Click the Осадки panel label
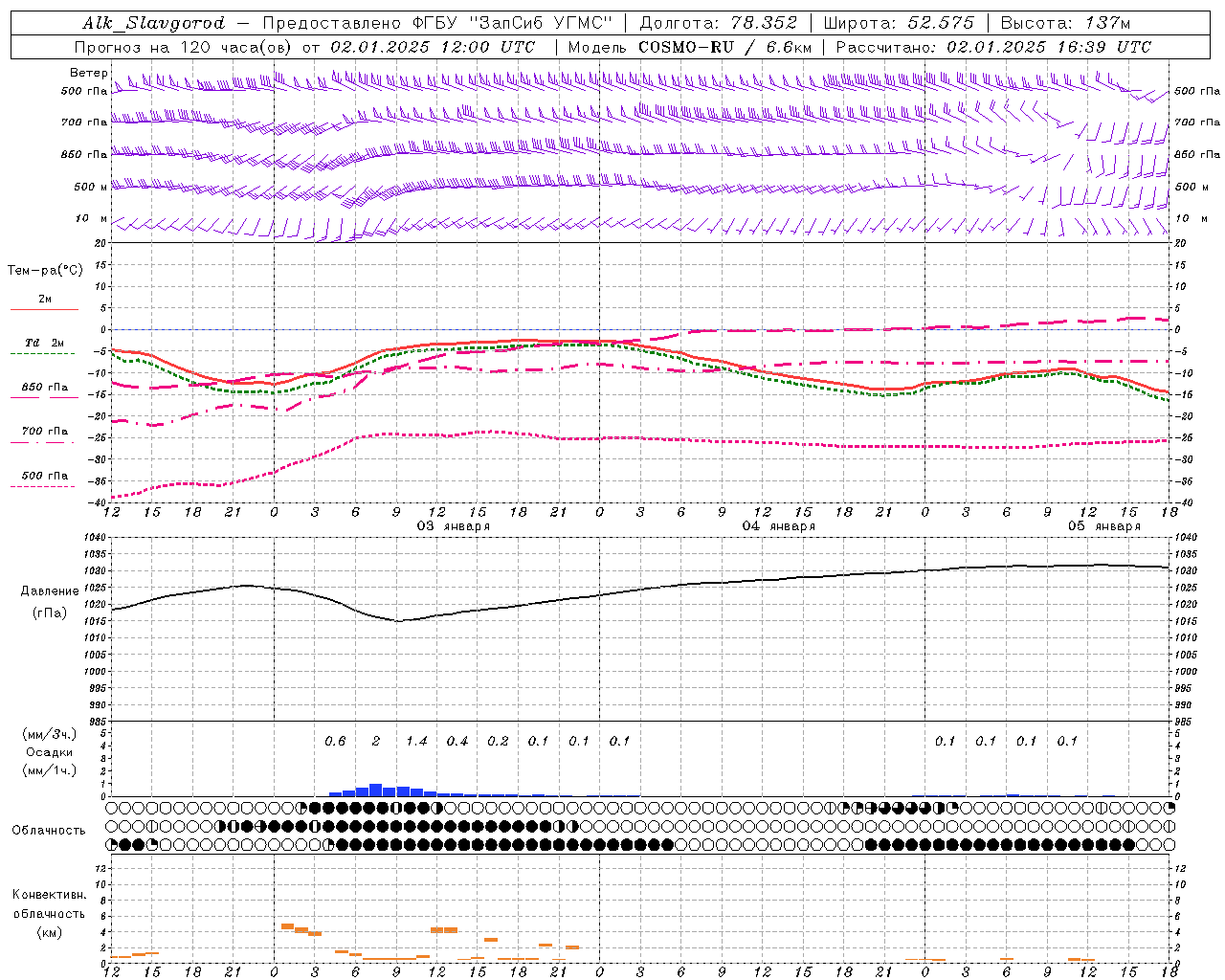 [50, 752]
